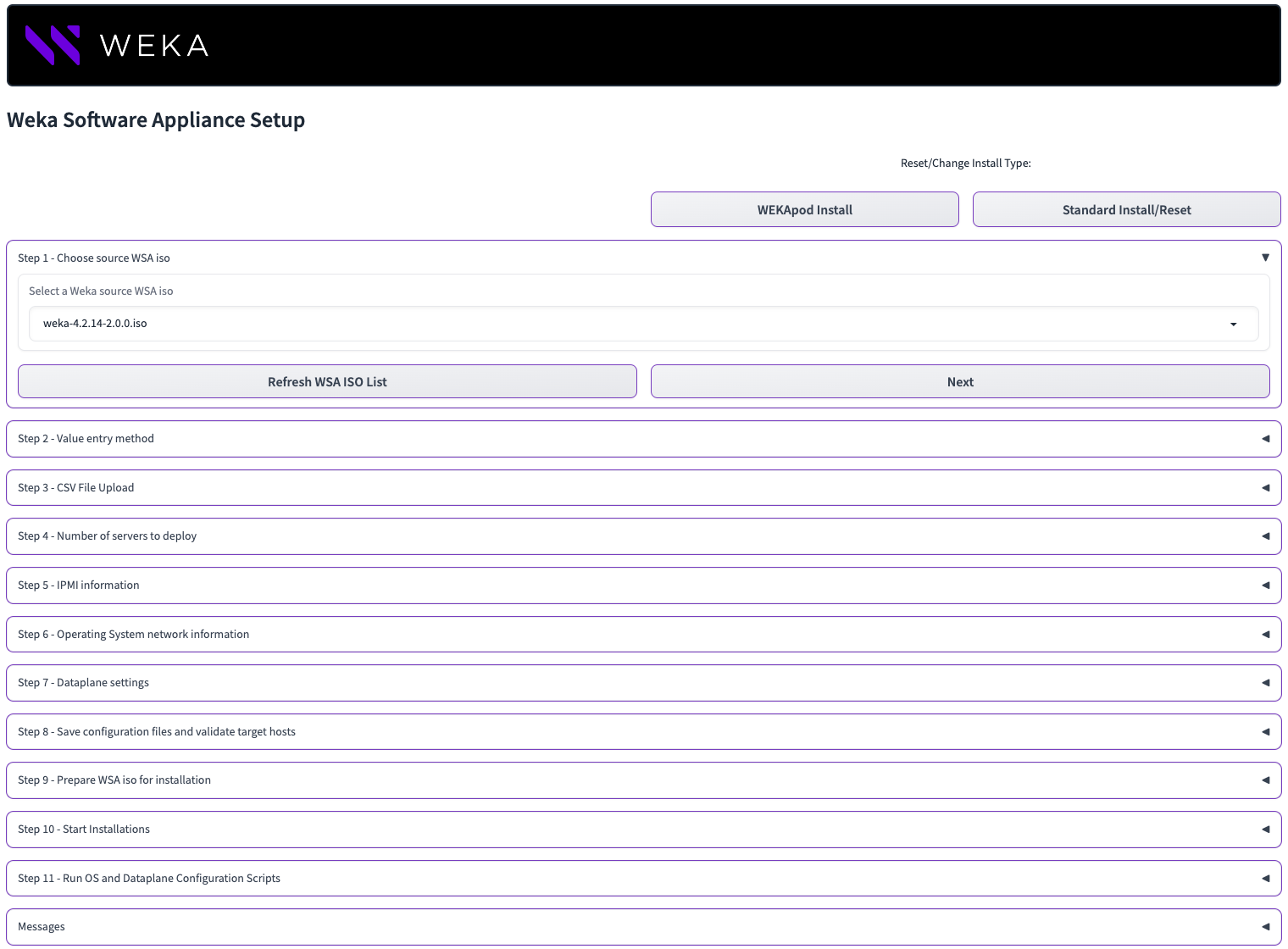This screenshot has height=949, width=1288.
Task: Open Step 11 Run OS Configuration Scripts
Action: (149, 879)
